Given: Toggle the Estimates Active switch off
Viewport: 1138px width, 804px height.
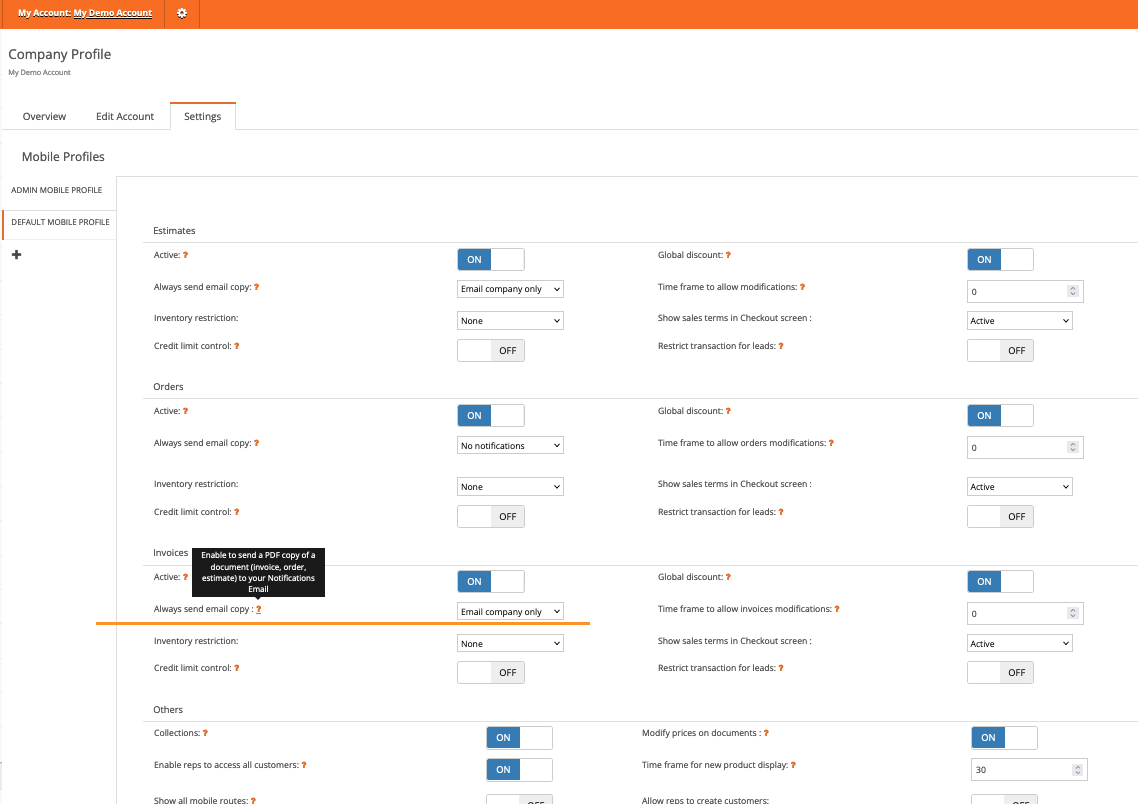Looking at the screenshot, I should pyautogui.click(x=490, y=260).
